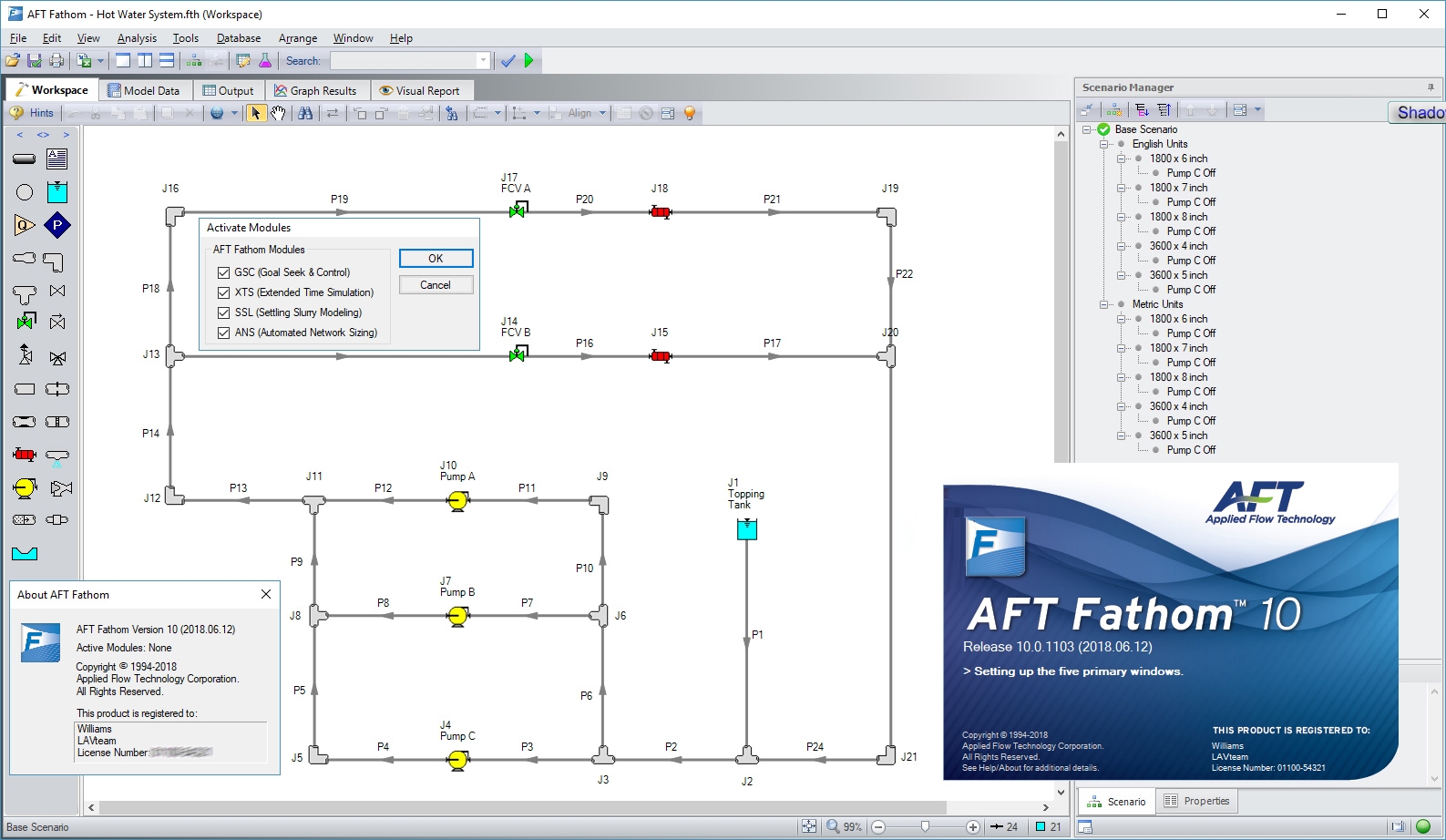The height and width of the screenshot is (840, 1446).
Task: Pick the assigned flow junction icon
Action: [25, 225]
